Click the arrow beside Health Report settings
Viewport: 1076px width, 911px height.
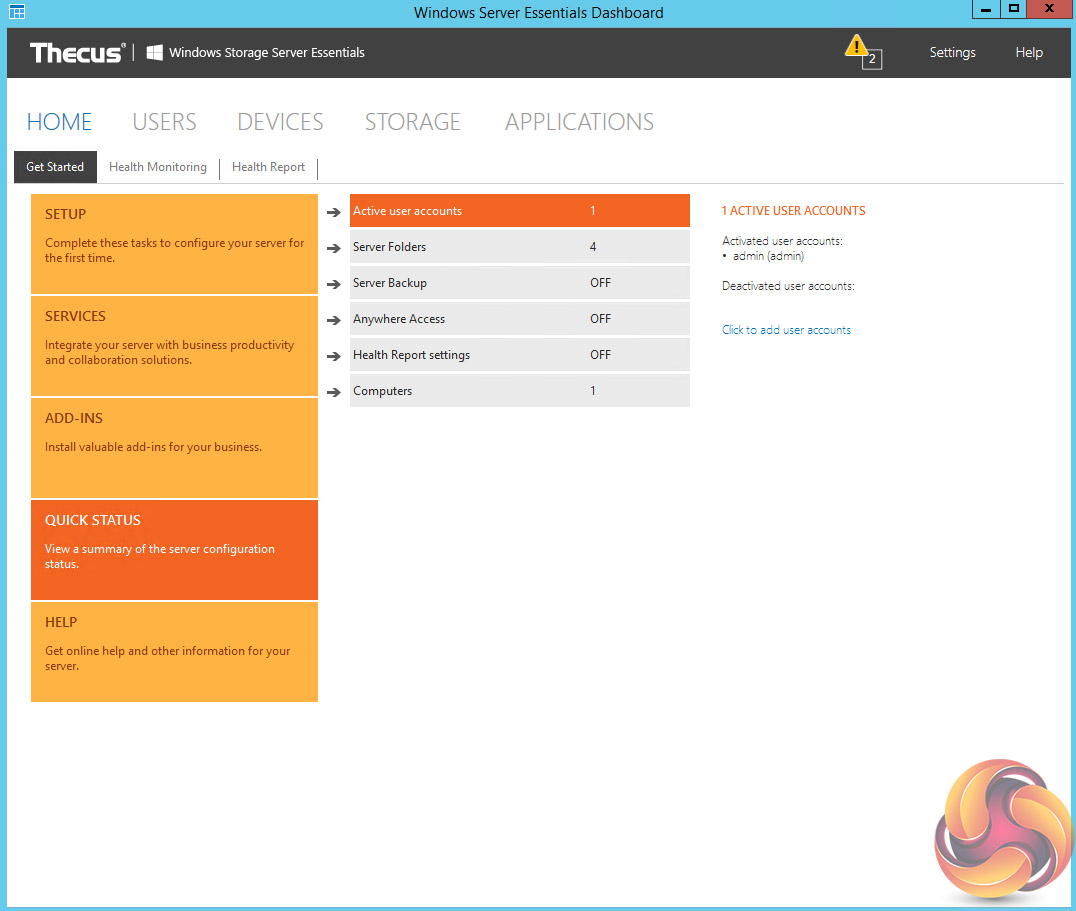coord(334,356)
